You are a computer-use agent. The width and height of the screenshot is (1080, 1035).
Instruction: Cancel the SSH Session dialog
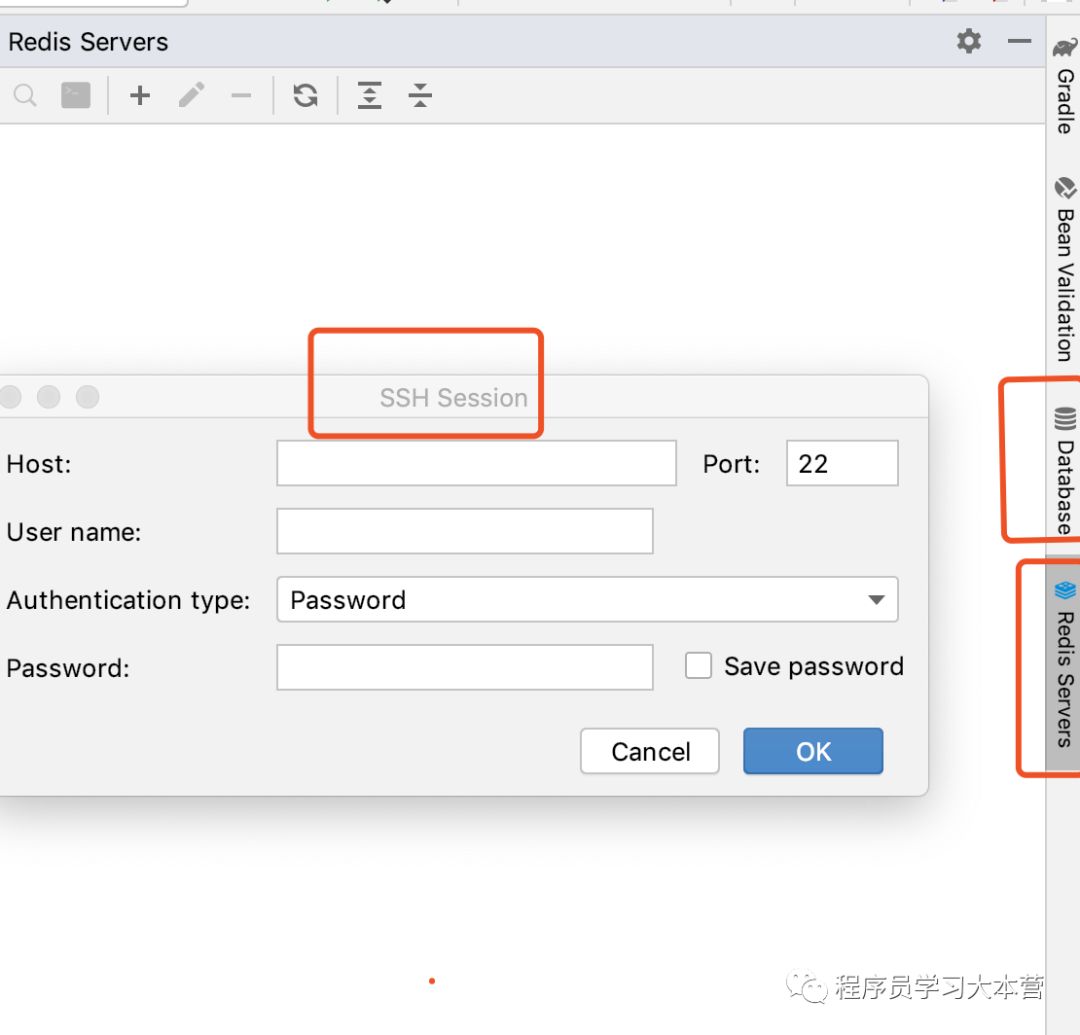click(x=650, y=751)
